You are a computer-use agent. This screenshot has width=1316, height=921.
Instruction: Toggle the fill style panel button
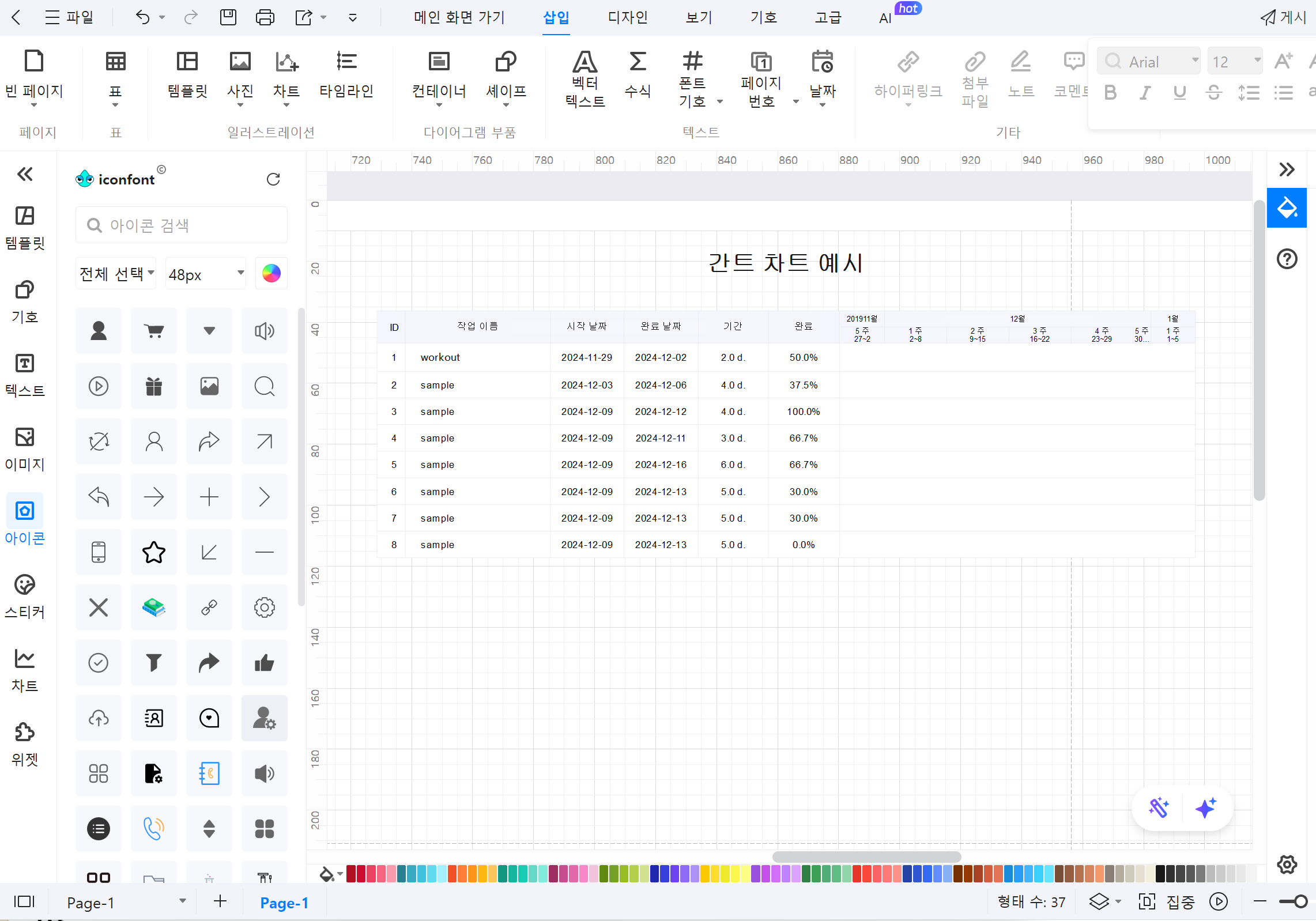click(1287, 207)
